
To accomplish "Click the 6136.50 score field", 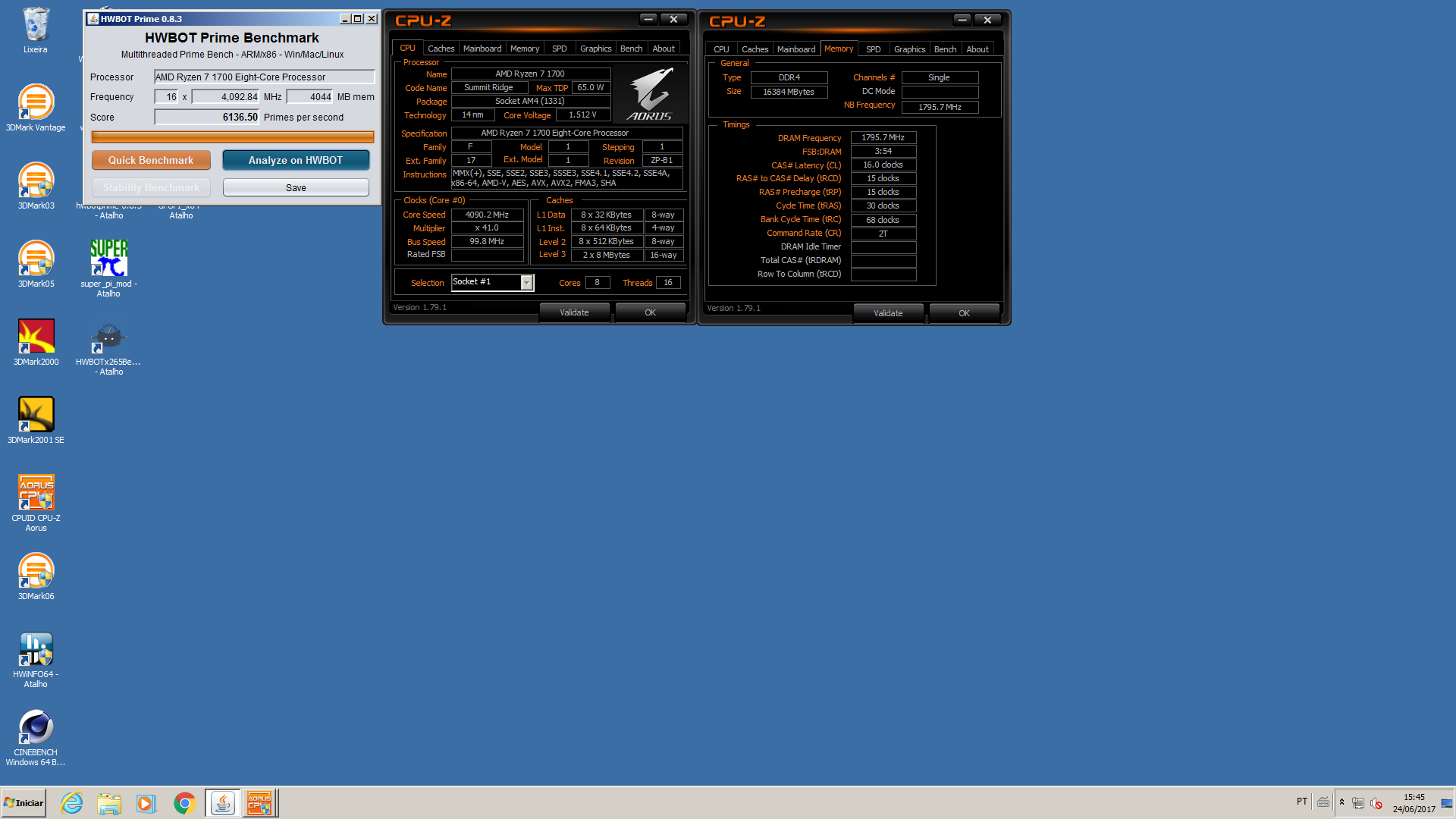I will pyautogui.click(x=207, y=117).
